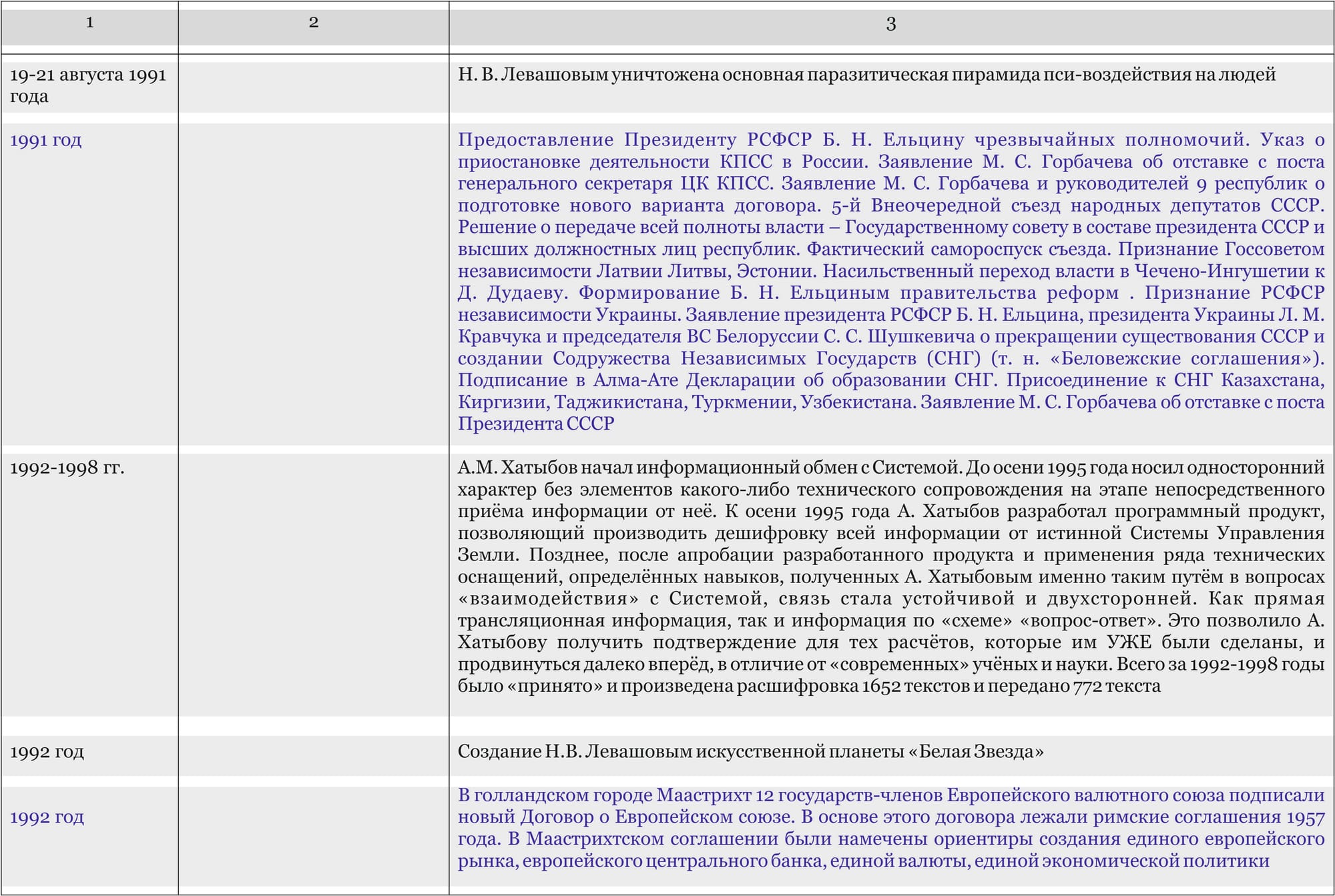
Task: Click paragraph starting 'Предоставление Президенту РСФСР'
Action: 891,282
